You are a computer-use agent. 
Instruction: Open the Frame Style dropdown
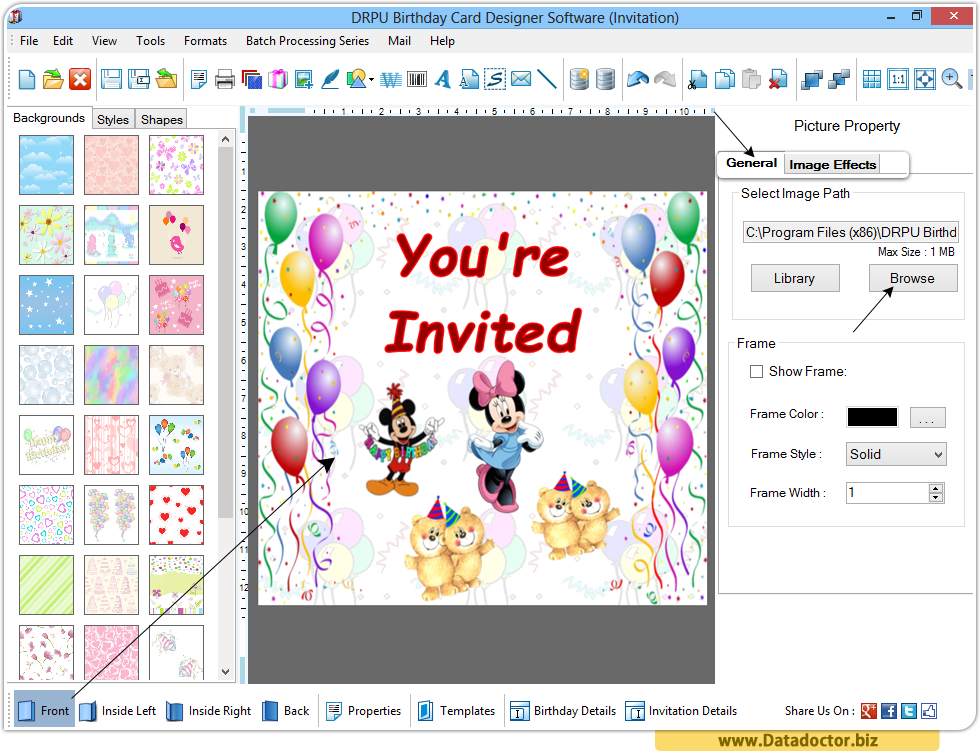(896, 454)
